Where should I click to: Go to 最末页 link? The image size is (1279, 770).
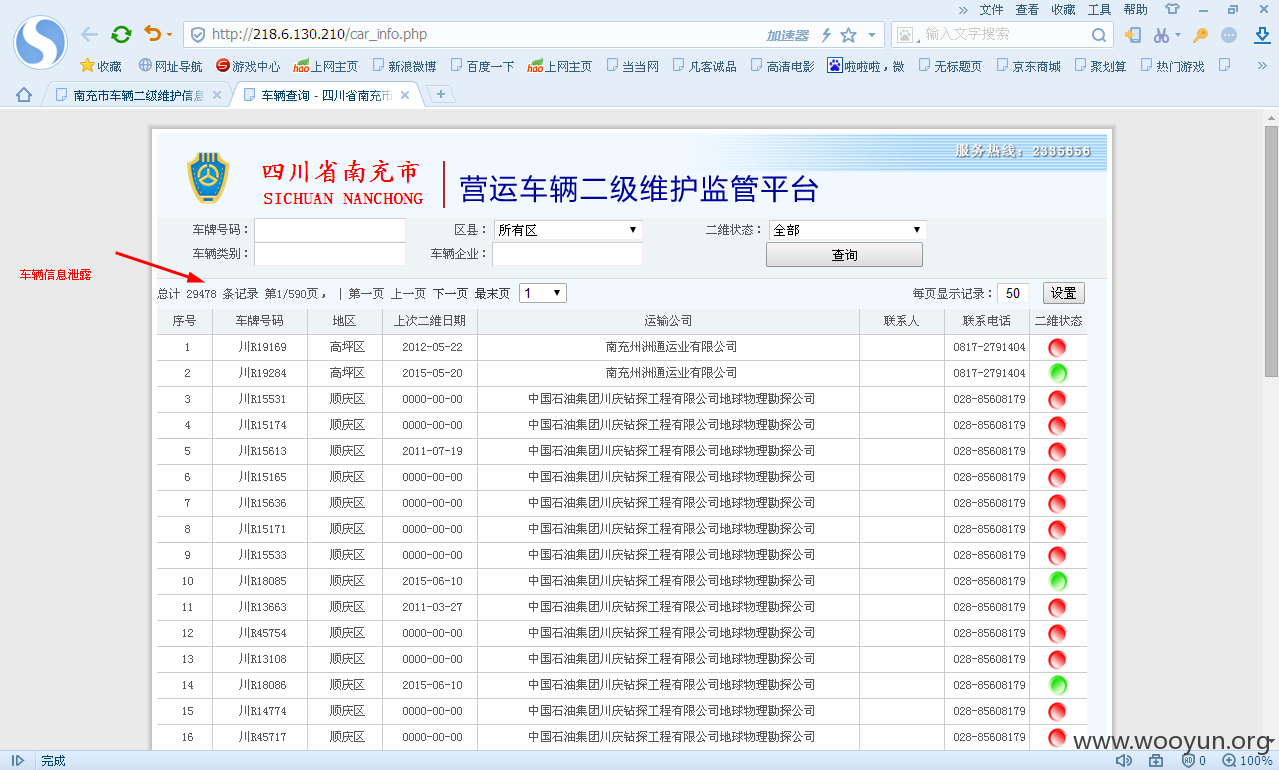(x=492, y=293)
